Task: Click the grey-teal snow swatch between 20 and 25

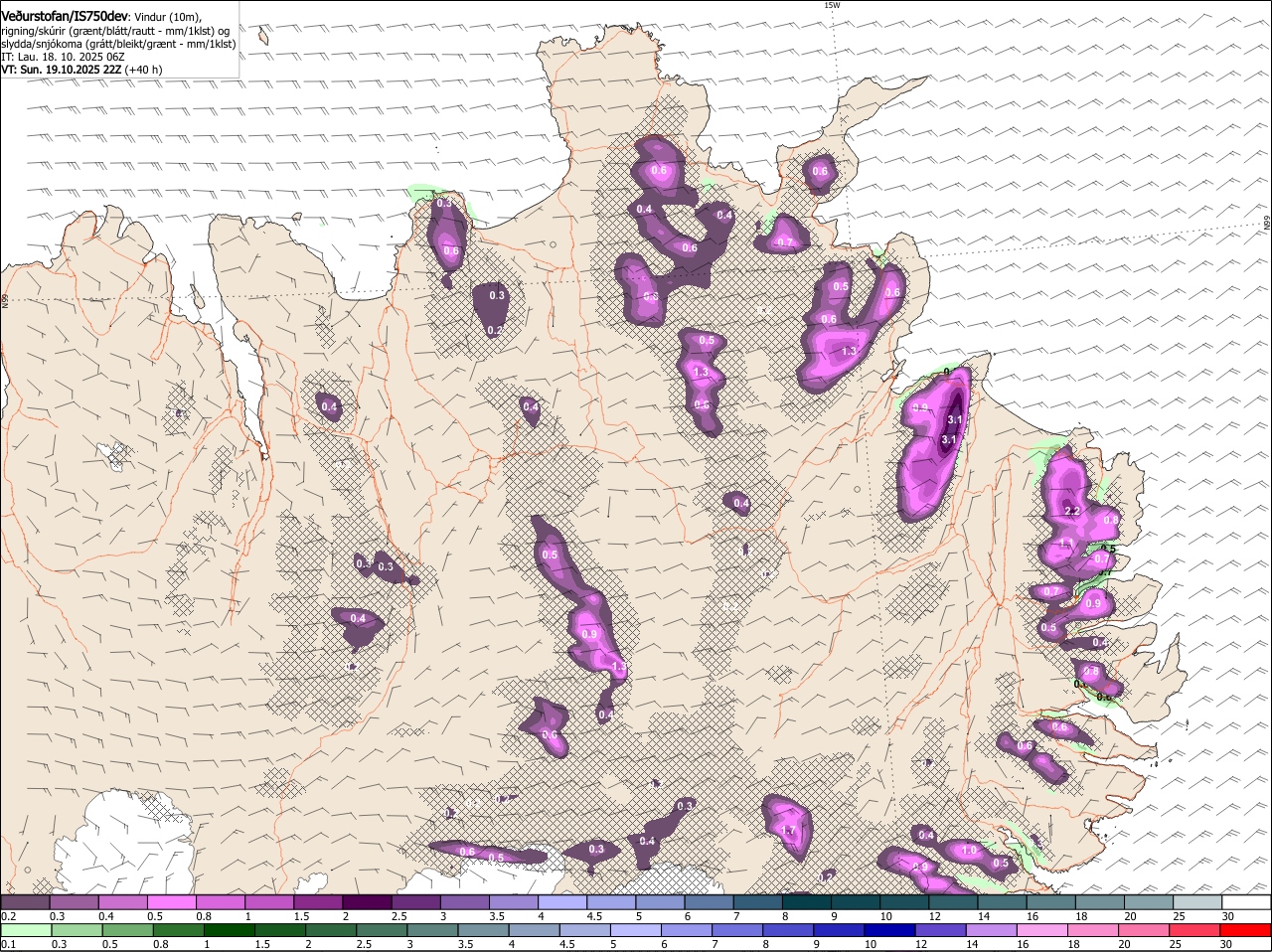Action: pos(1149,902)
